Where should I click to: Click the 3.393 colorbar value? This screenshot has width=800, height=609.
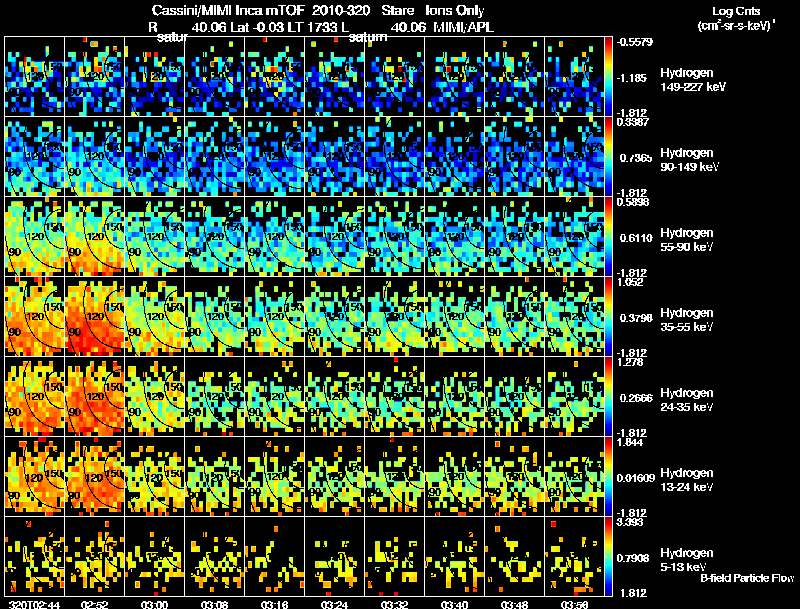tap(630, 522)
